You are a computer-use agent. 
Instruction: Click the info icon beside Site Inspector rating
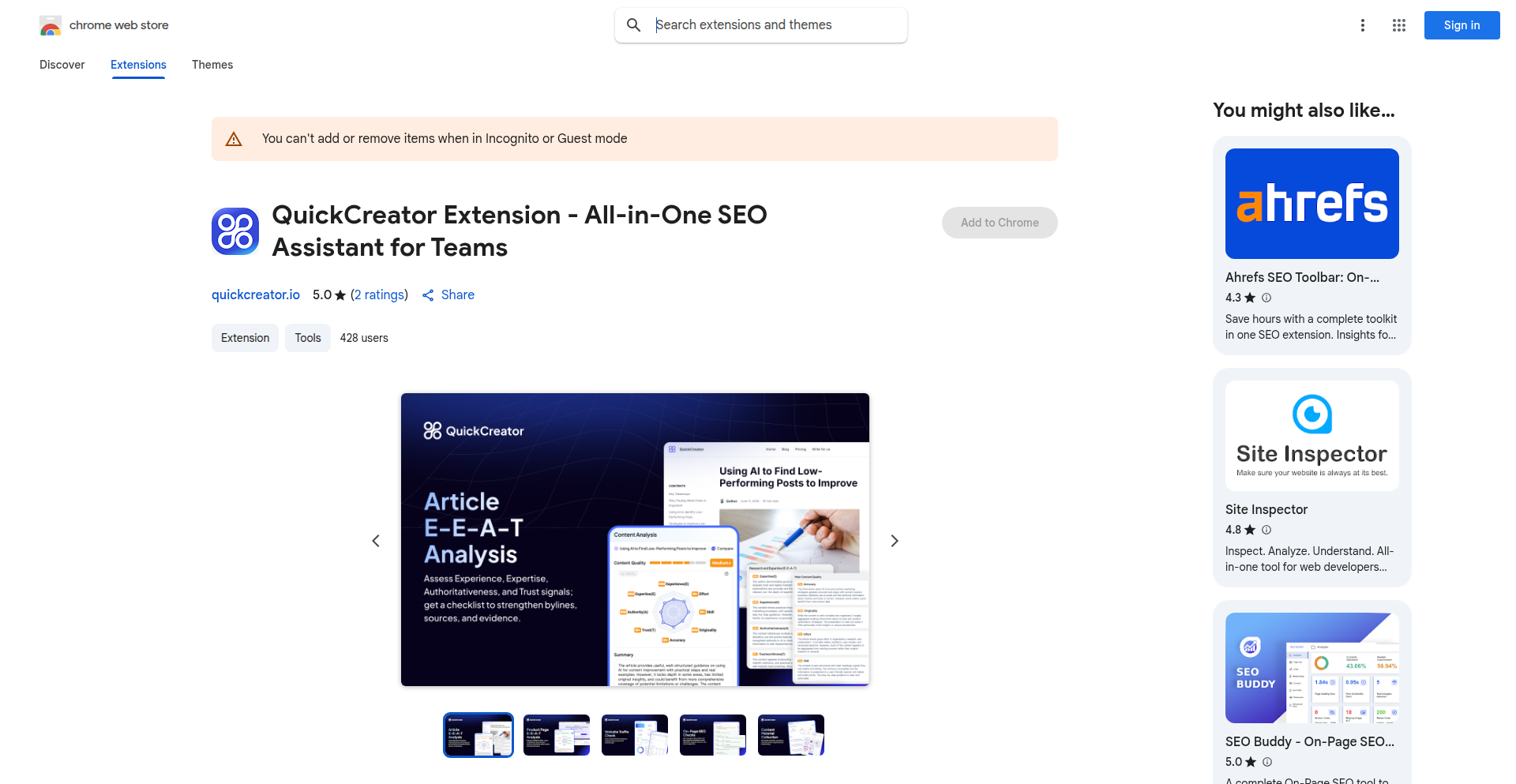pos(1266,530)
